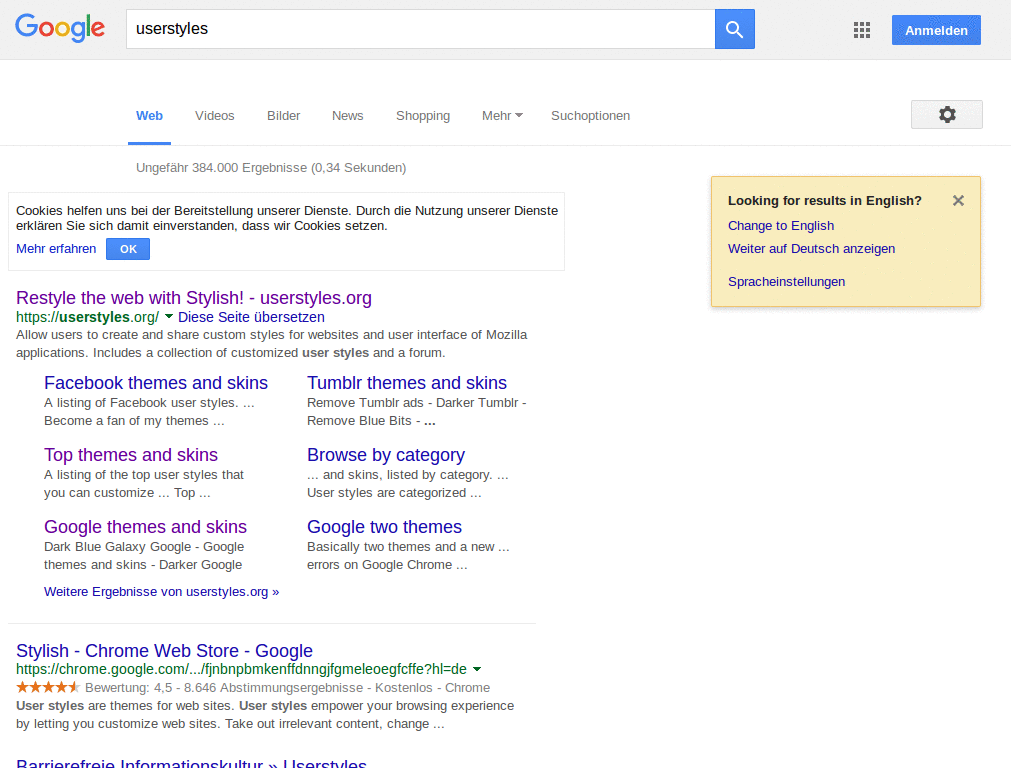The height and width of the screenshot is (768, 1024).
Task: Click the chrome.google.com green URL
Action: pyautogui.click(x=242, y=669)
